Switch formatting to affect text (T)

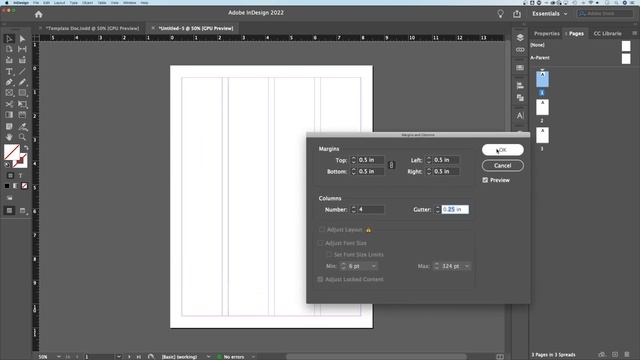[x=20, y=176]
